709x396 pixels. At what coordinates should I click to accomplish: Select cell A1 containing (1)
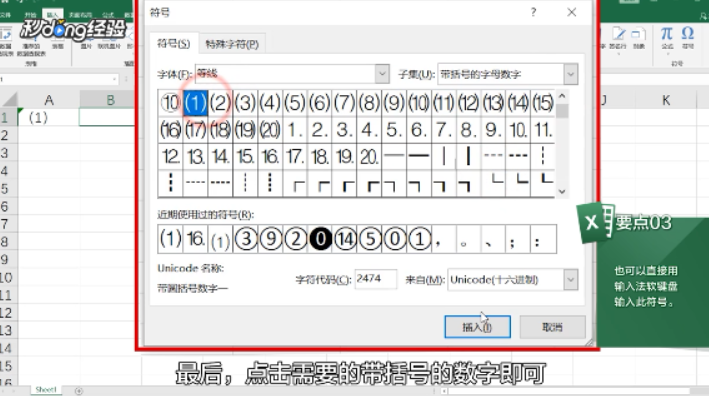49,118
